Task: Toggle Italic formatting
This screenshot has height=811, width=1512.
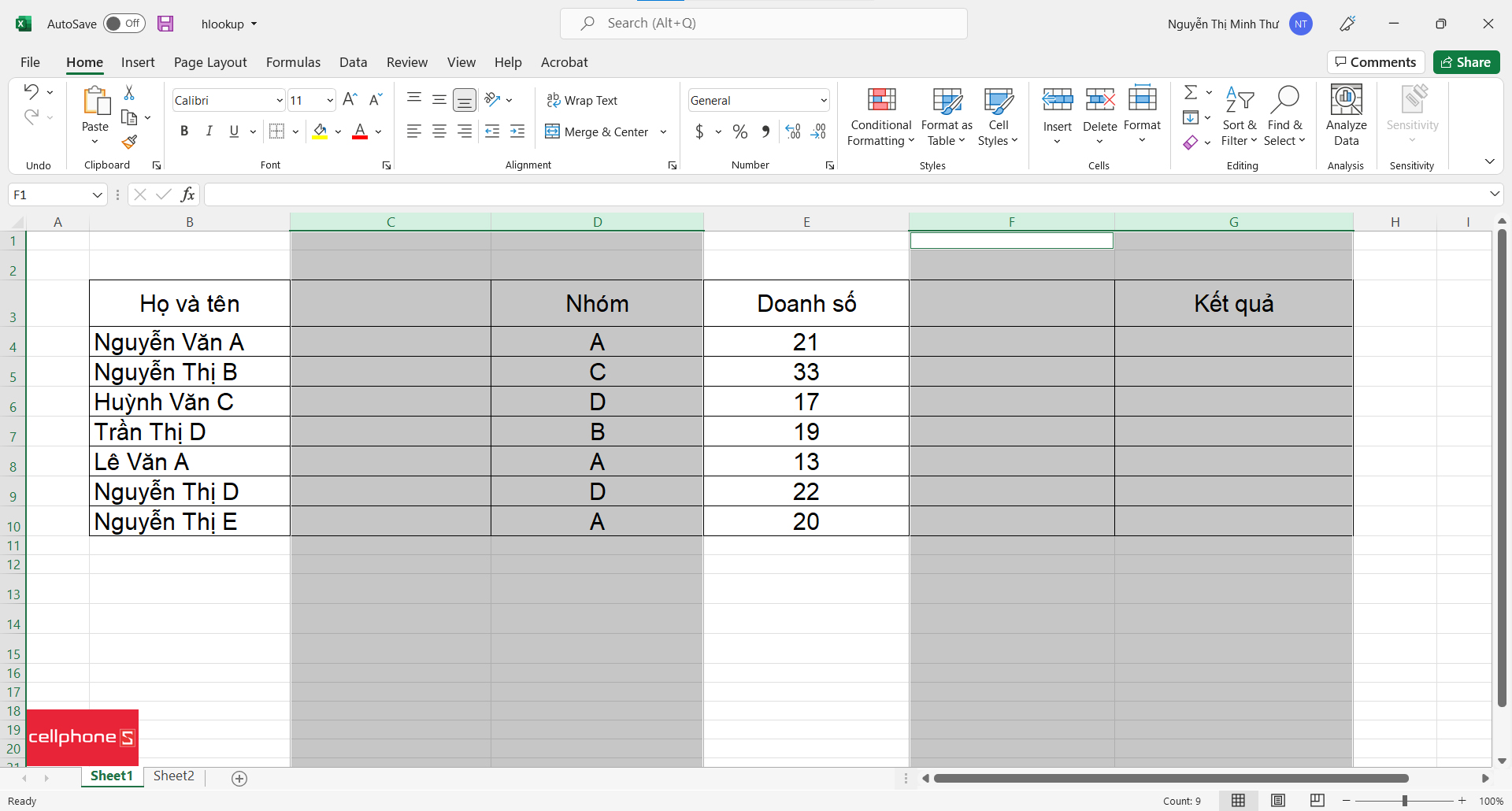Action: pos(209,131)
